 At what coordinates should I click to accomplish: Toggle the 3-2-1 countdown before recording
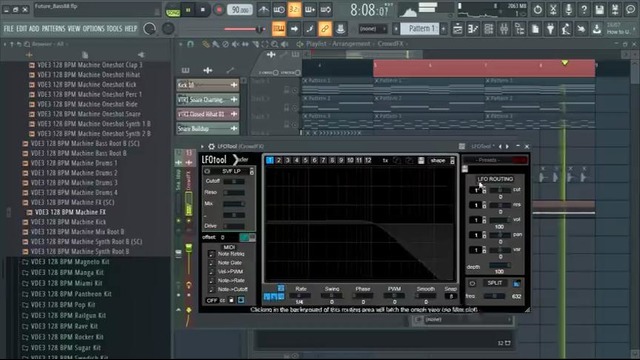coord(294,9)
